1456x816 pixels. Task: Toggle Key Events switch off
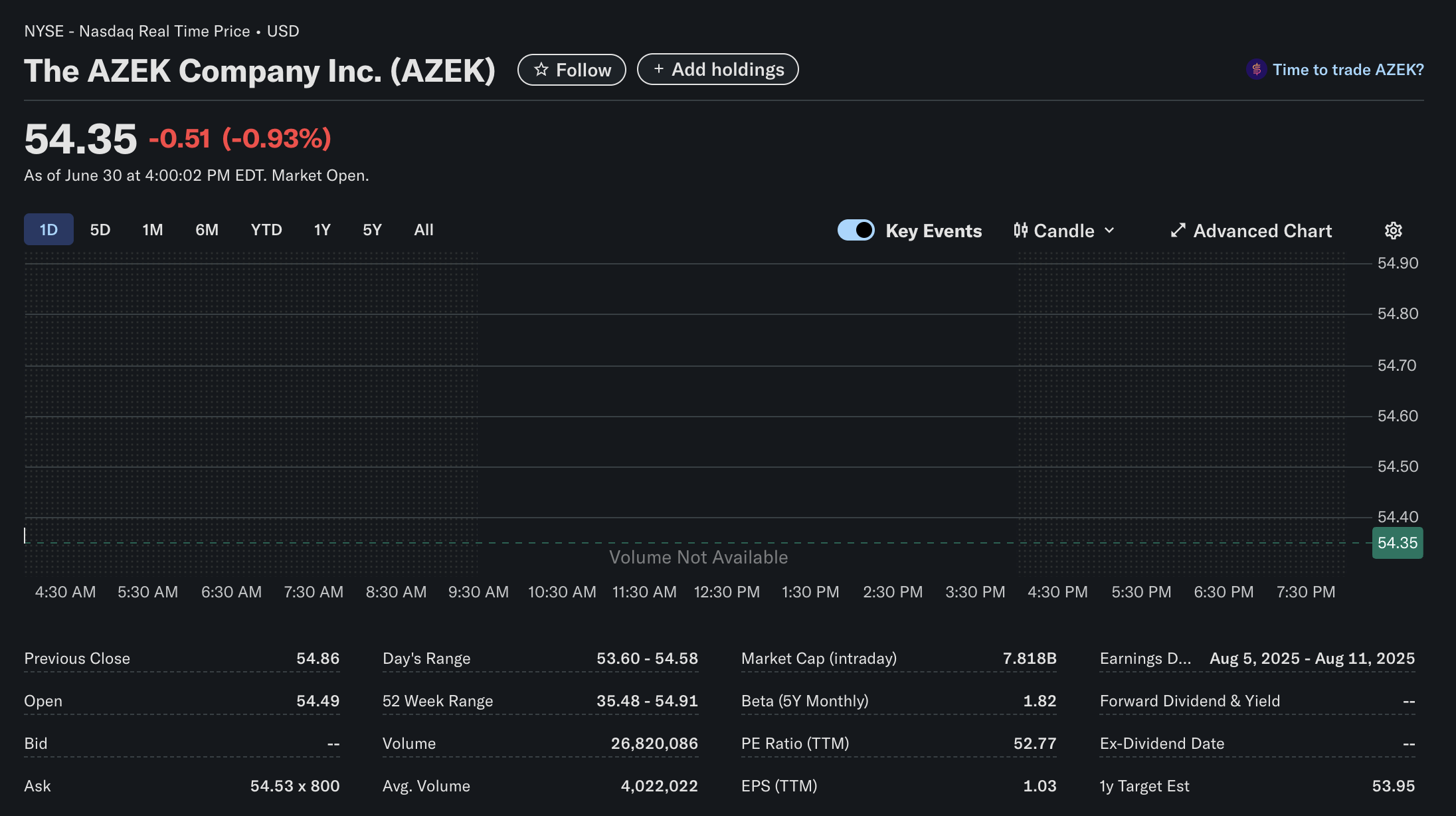[856, 230]
